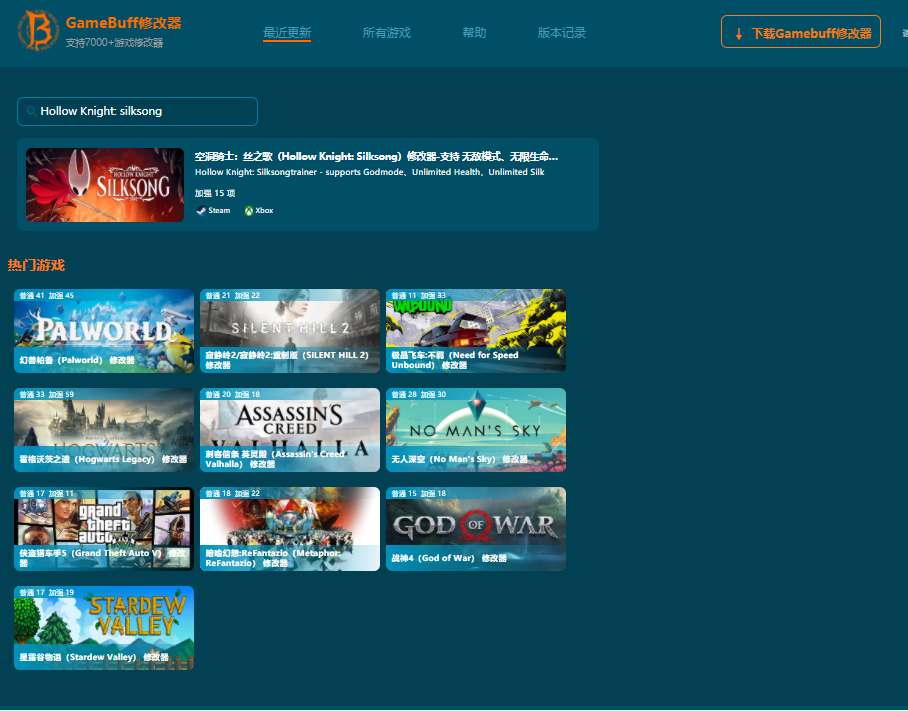The image size is (908, 711).
Task: Open the No Man's Sky trainer card
Action: tap(475, 430)
